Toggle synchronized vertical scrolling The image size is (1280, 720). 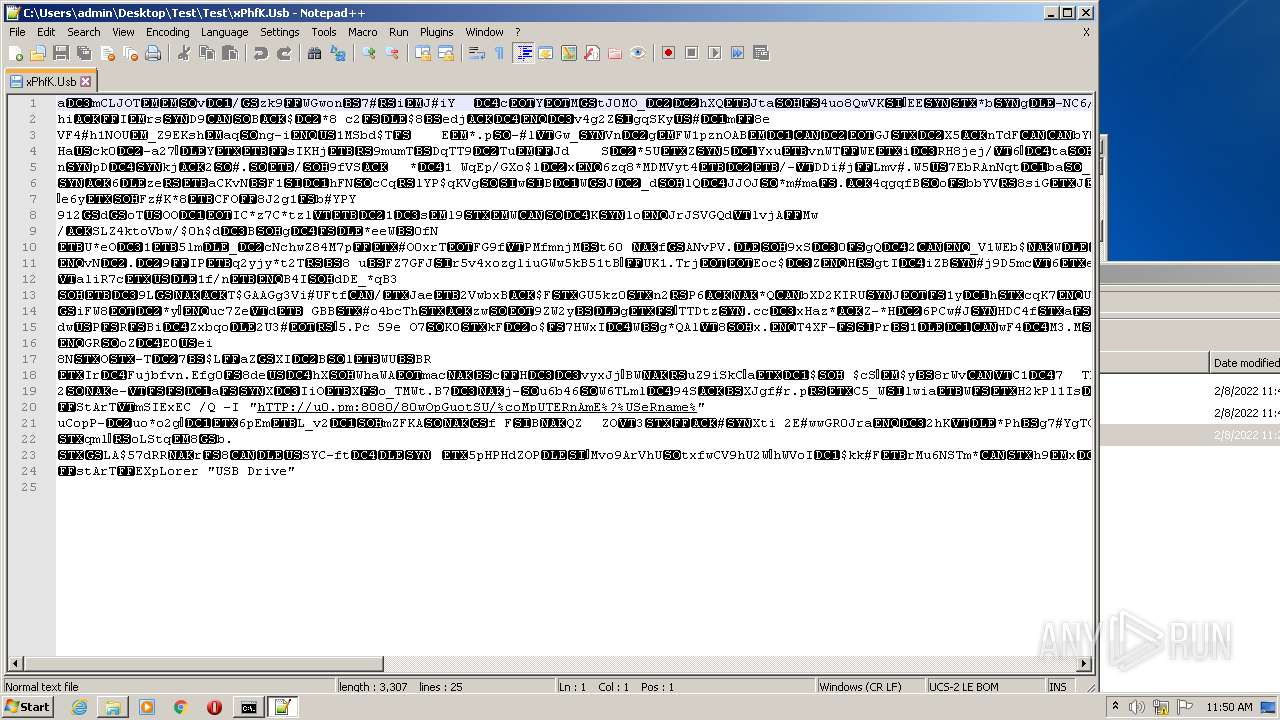[422, 53]
